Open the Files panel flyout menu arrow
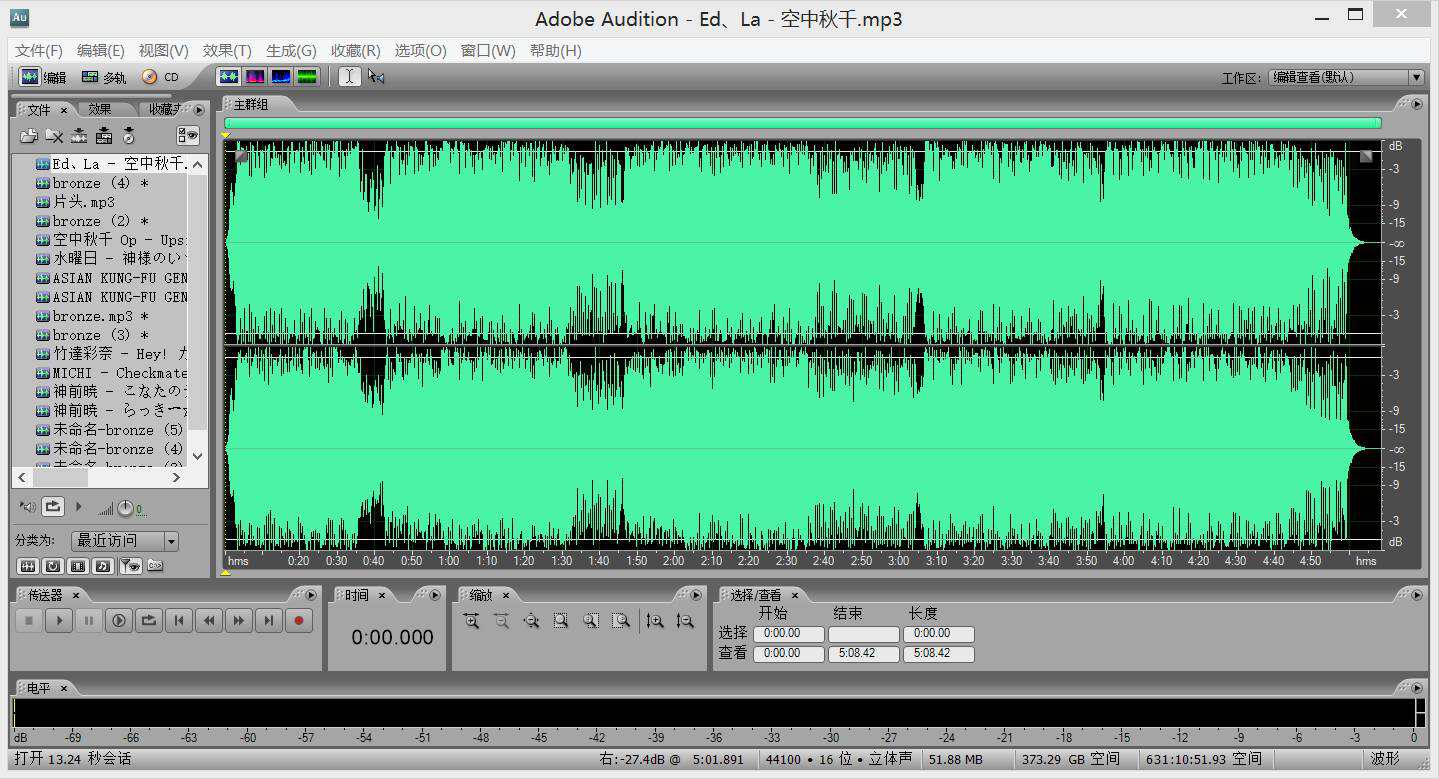This screenshot has height=779, width=1439. tap(200, 110)
